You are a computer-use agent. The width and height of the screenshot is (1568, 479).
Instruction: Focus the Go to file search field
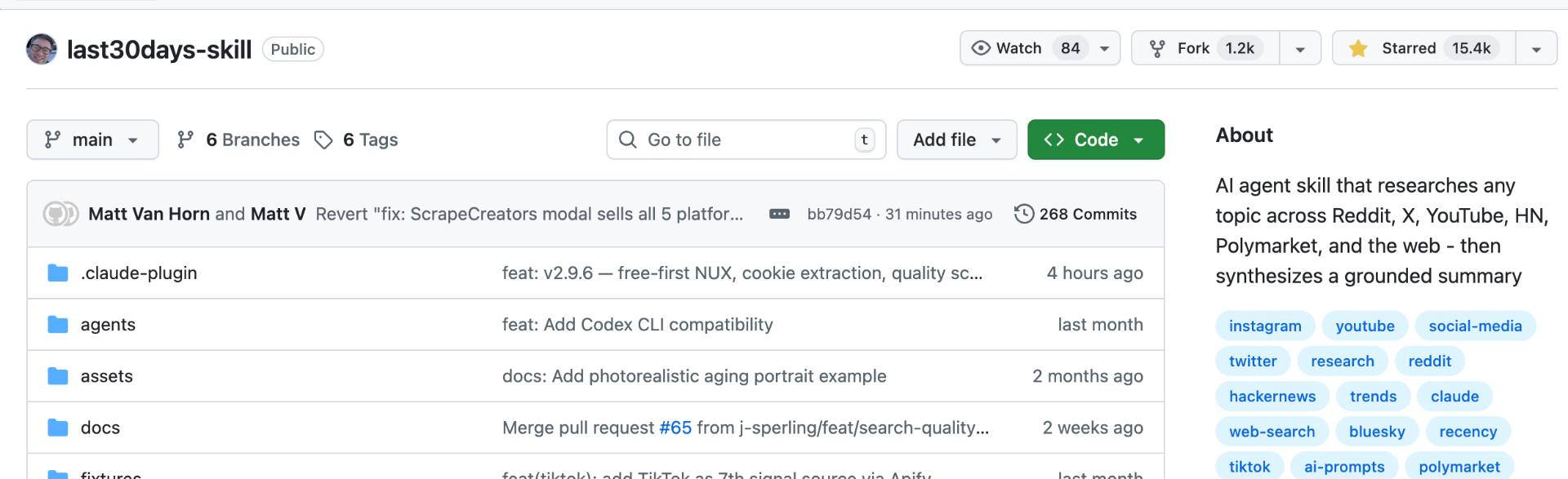pyautogui.click(x=746, y=140)
